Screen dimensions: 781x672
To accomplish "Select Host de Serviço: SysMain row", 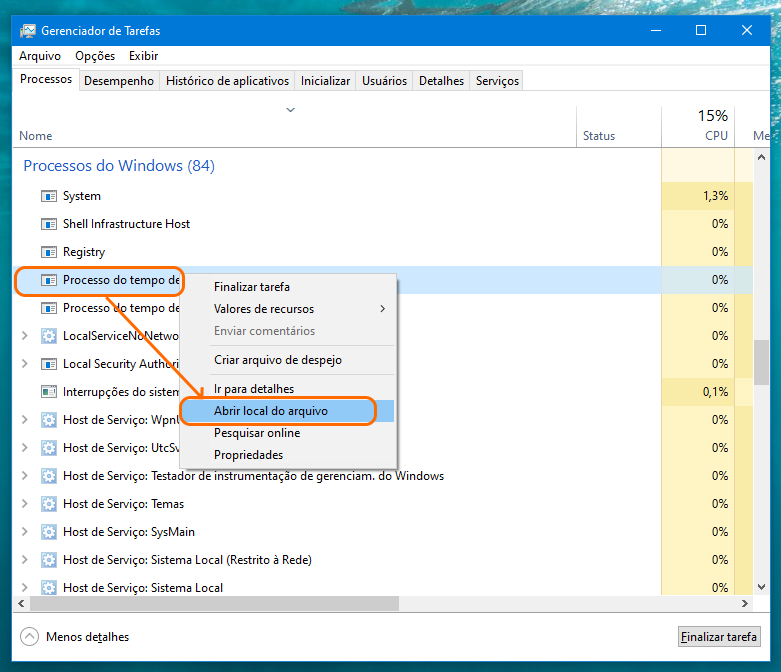I will (x=383, y=532).
